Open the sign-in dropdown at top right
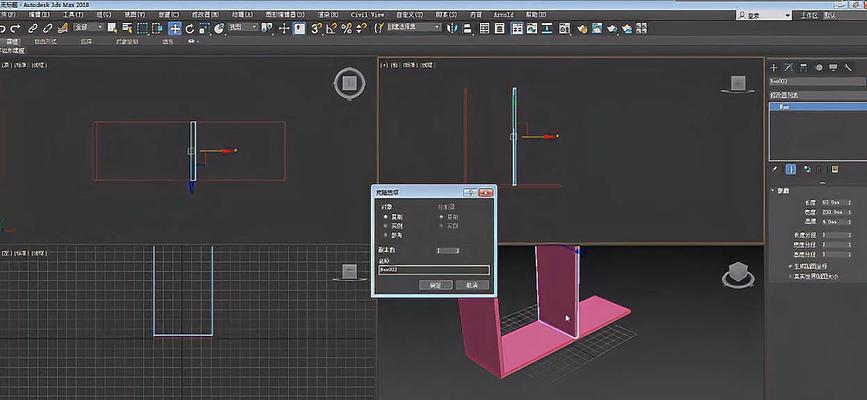Image resolution: width=867 pixels, height=400 pixels. pos(765,16)
